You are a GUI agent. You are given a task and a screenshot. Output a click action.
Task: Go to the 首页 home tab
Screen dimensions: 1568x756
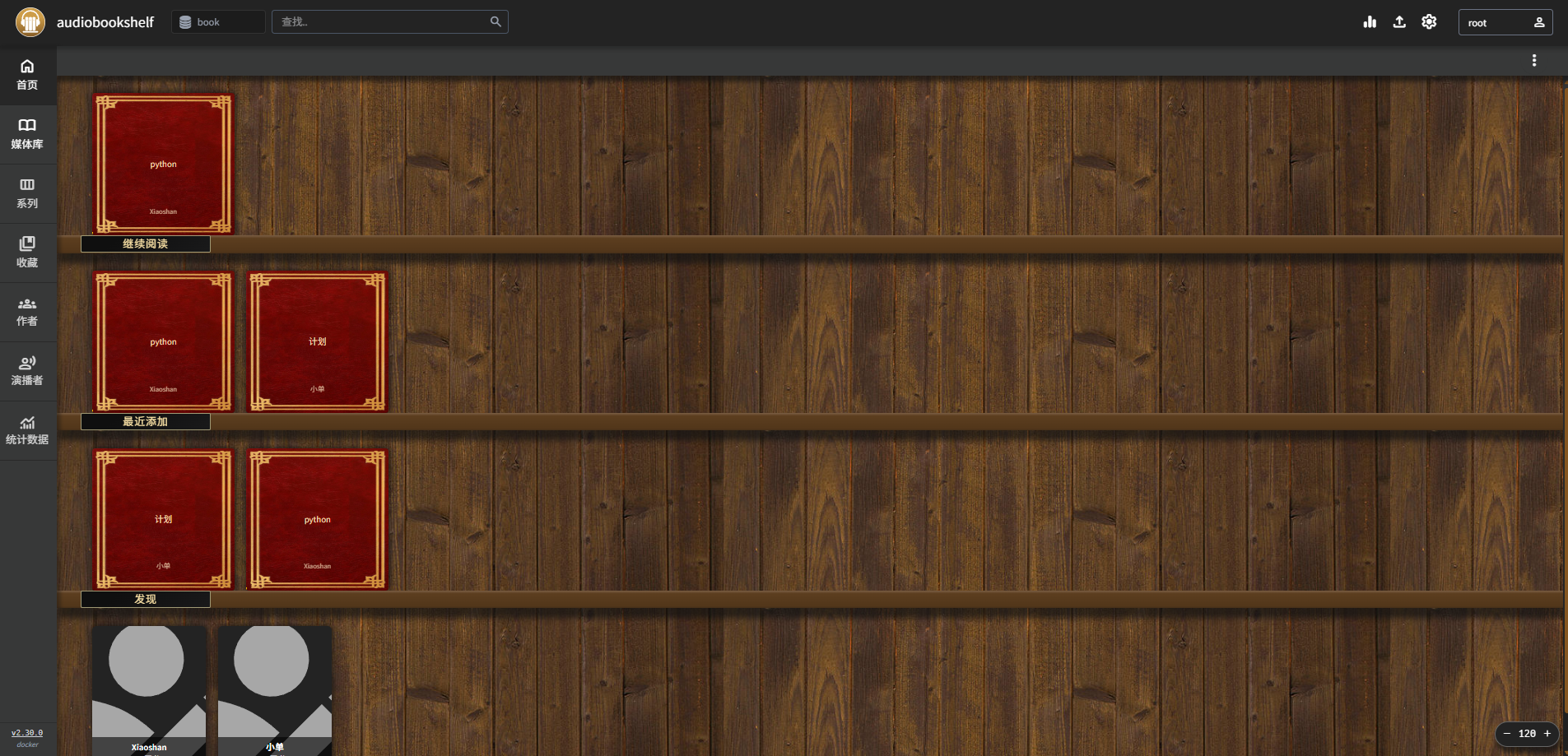pos(28,75)
